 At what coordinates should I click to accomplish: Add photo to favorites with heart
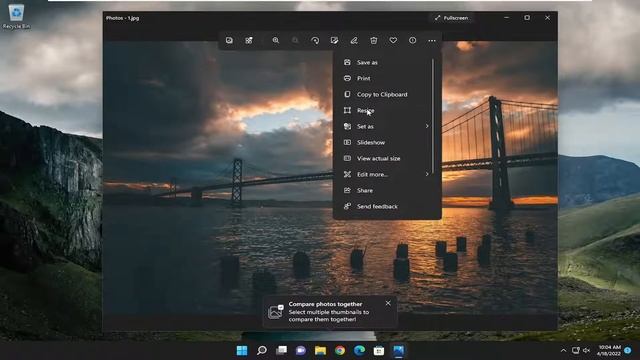393,40
